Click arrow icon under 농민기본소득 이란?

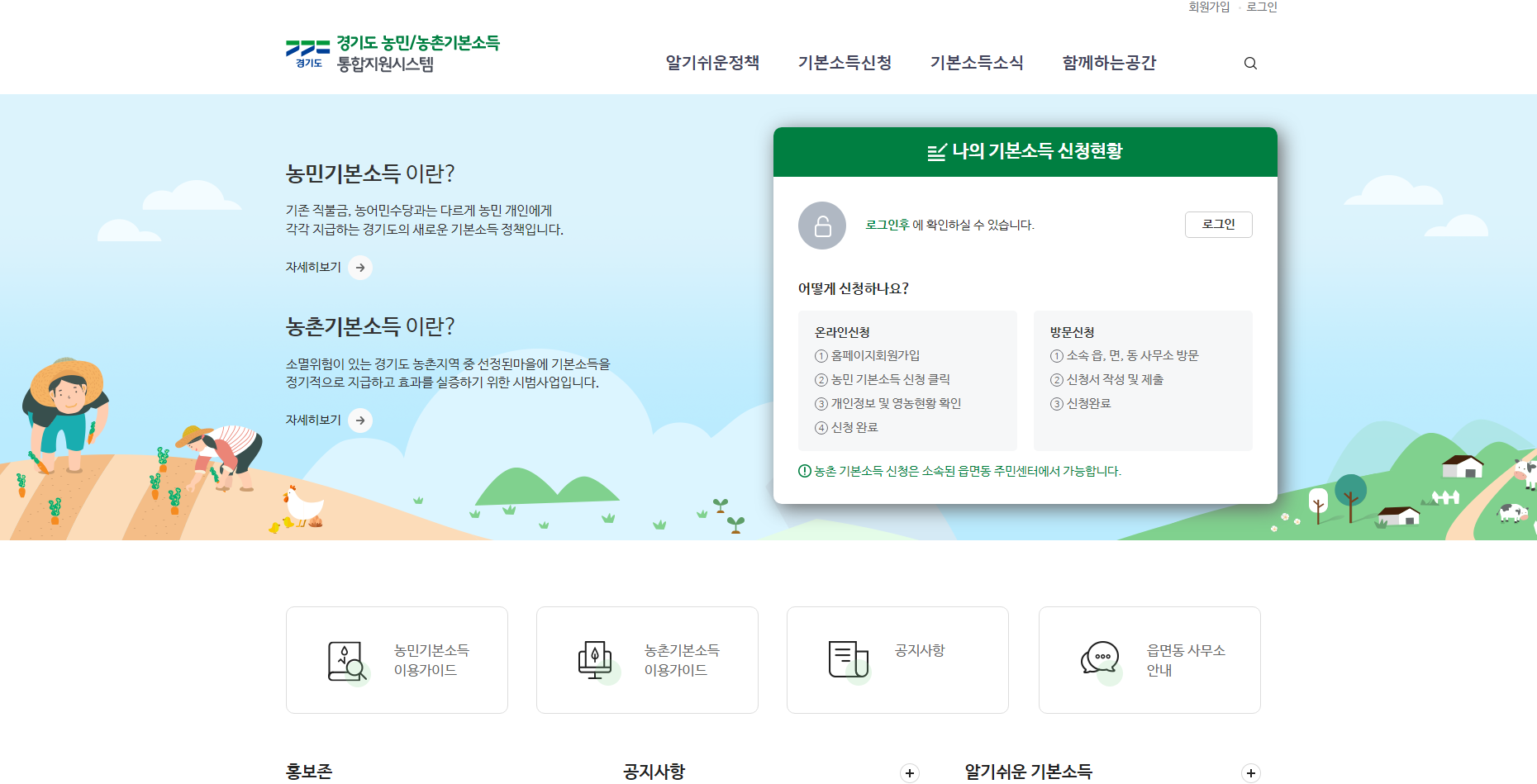click(x=360, y=268)
